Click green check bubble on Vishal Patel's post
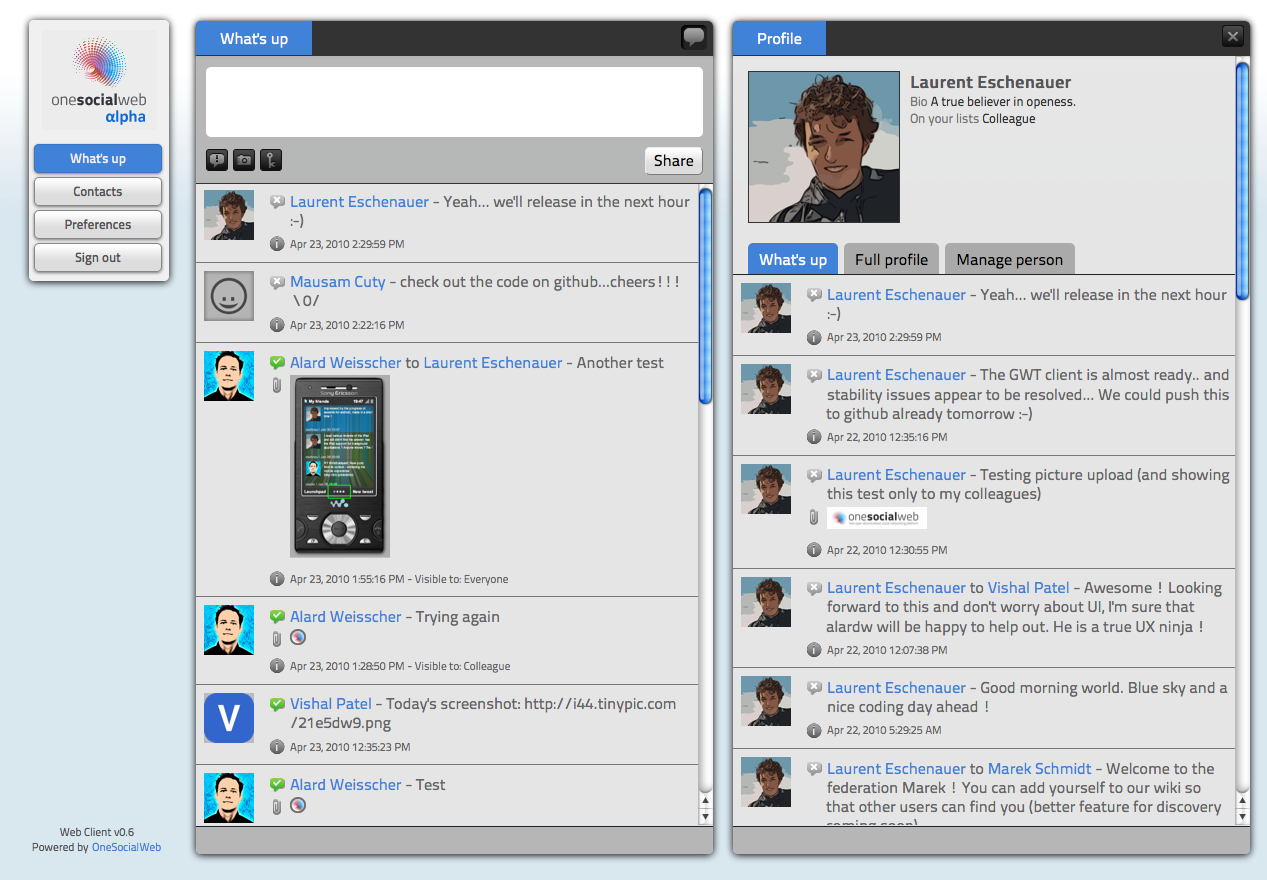The width and height of the screenshot is (1267, 880). [277, 704]
